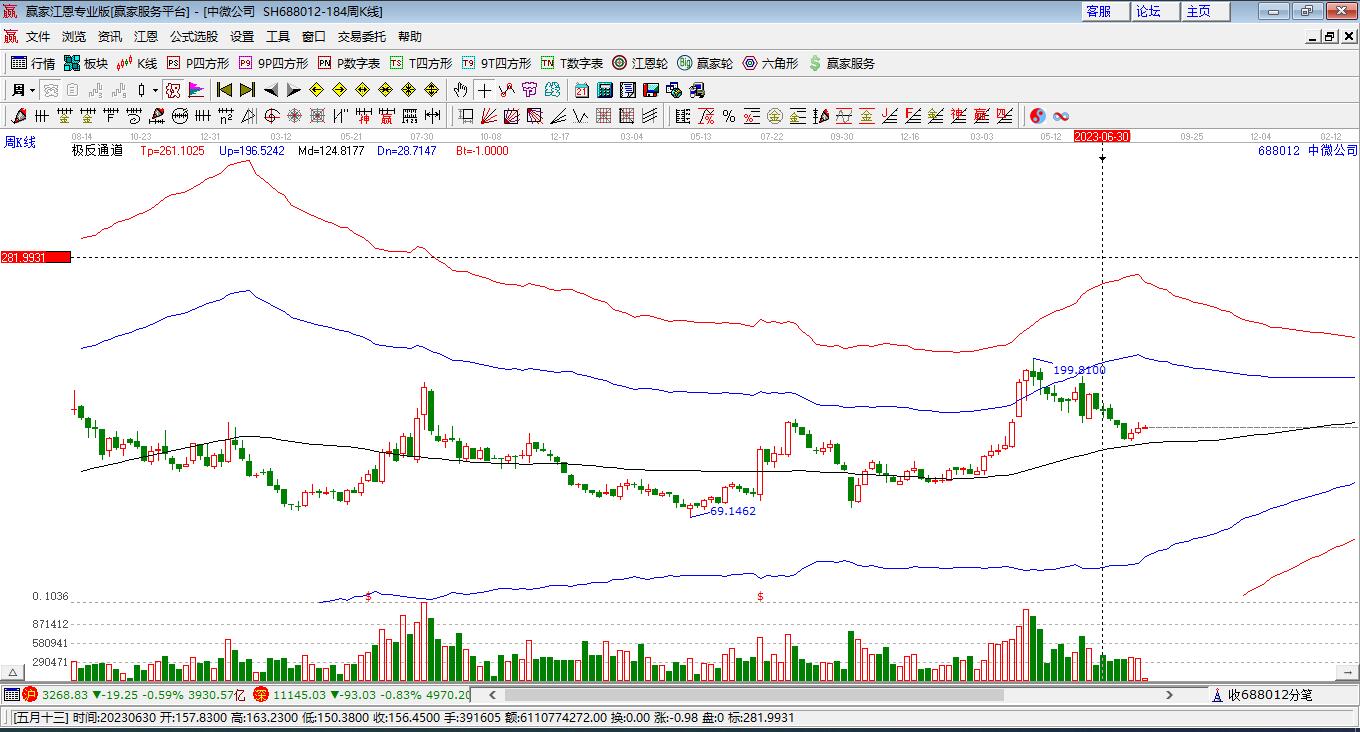
Task: Click the scrollbar left arrow
Action: 492,695
